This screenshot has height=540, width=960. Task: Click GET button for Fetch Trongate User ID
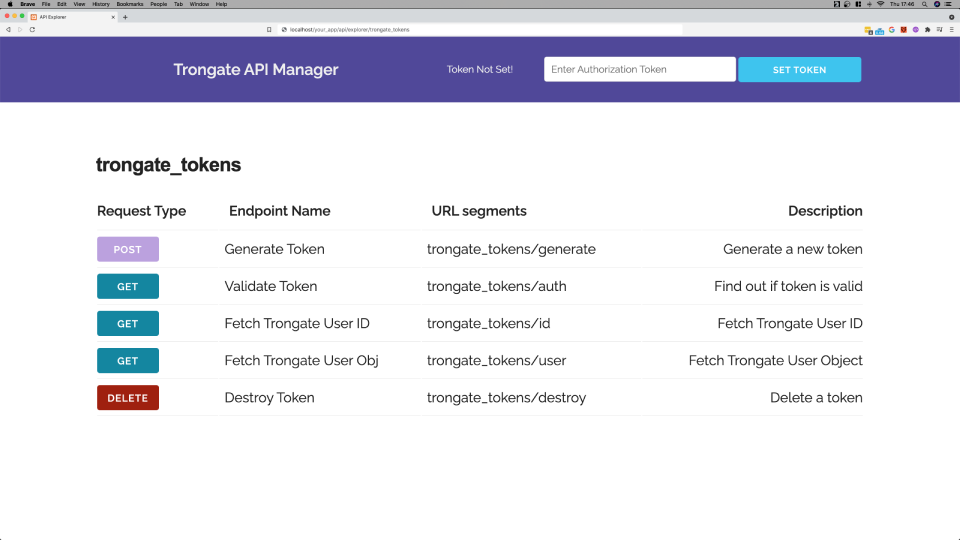127,323
